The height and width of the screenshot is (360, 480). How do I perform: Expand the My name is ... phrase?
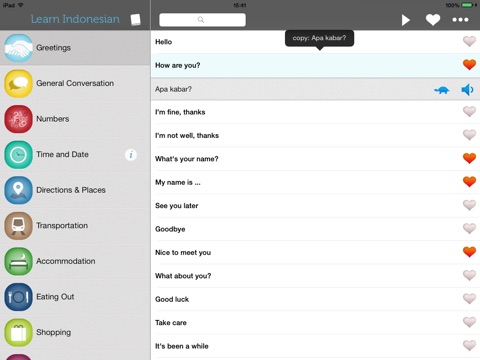point(315,182)
